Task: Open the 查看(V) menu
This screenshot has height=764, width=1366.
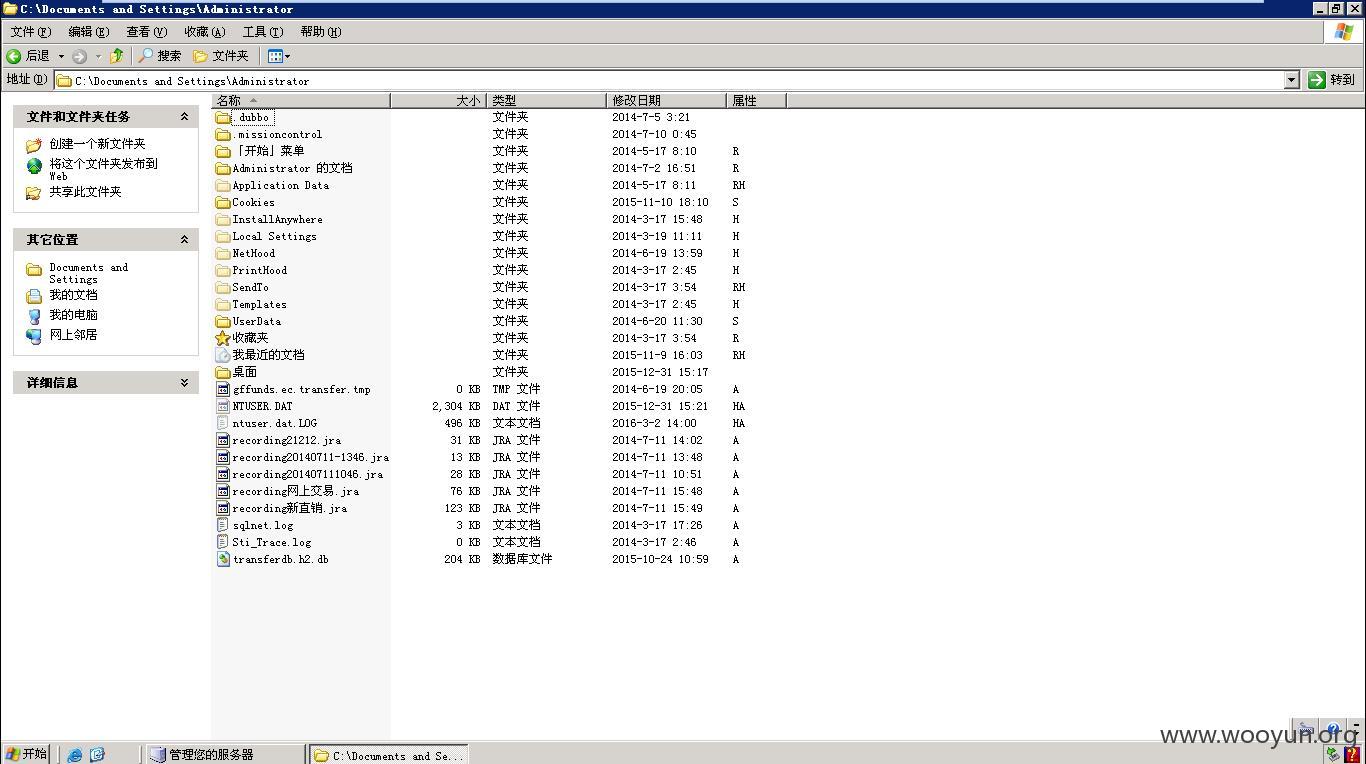Action: pyautogui.click(x=146, y=32)
